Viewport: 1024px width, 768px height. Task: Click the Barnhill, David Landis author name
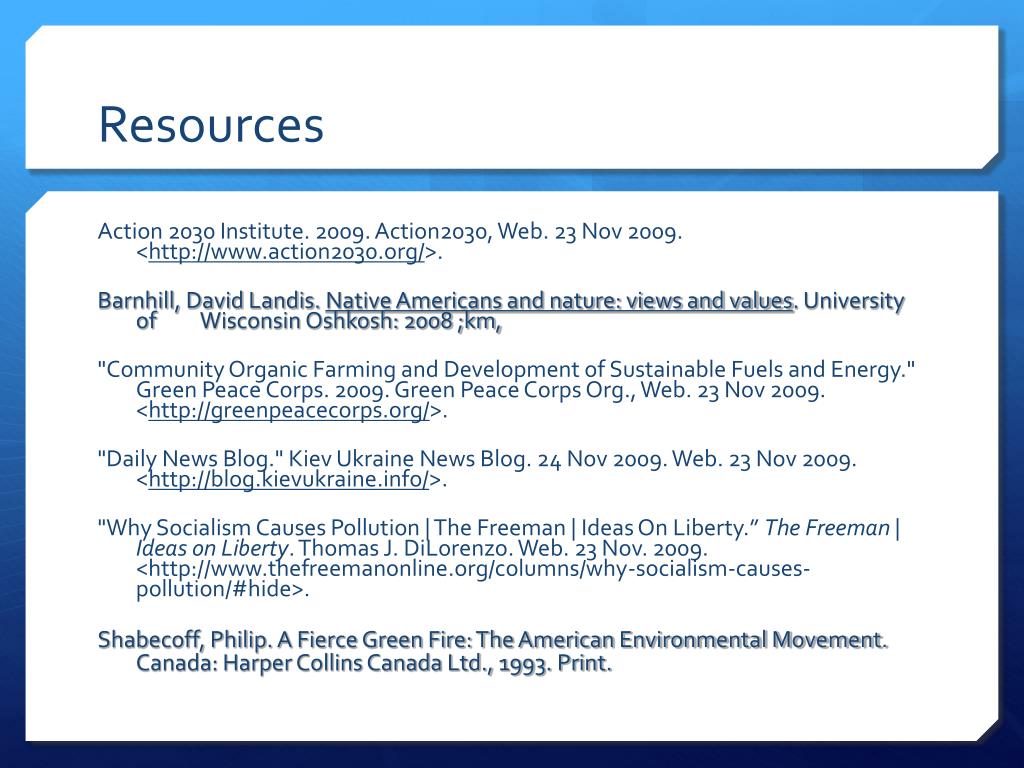point(208,301)
